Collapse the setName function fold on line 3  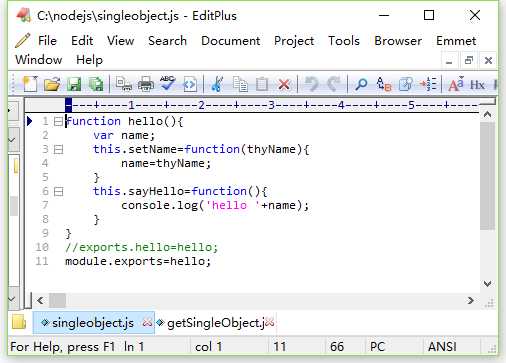58,149
